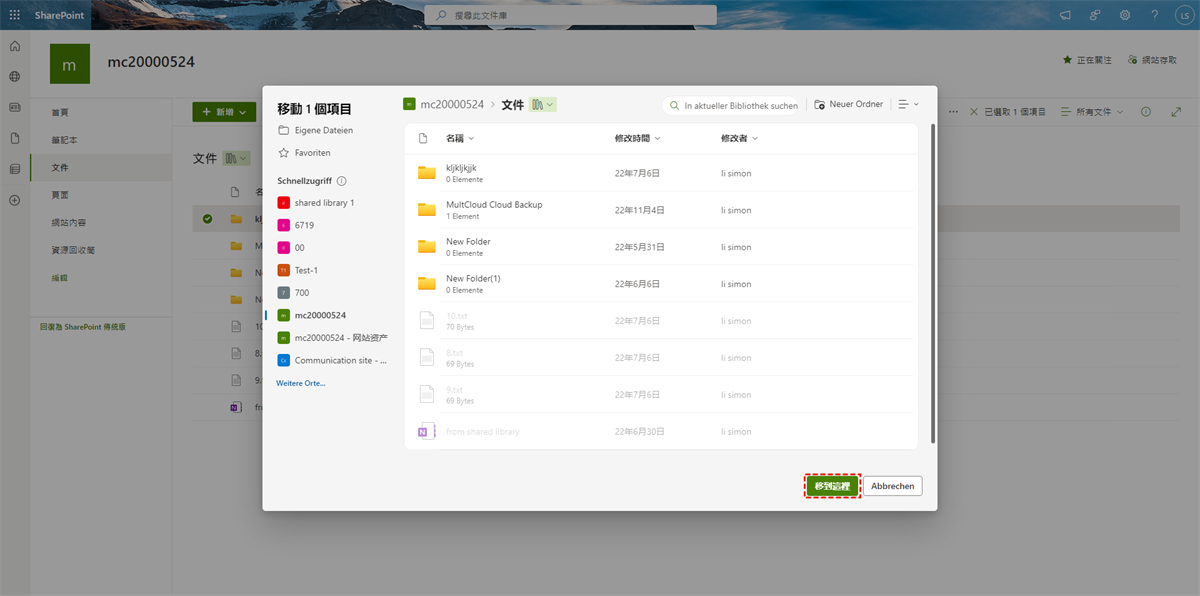
Task: Select 頁面 in site navigation
Action: click(60, 195)
